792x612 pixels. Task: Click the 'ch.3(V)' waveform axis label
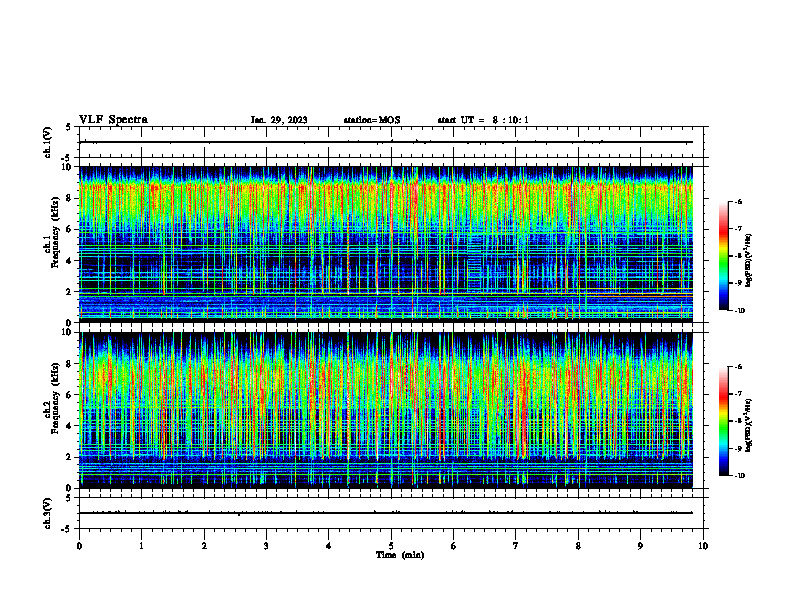click(47, 513)
